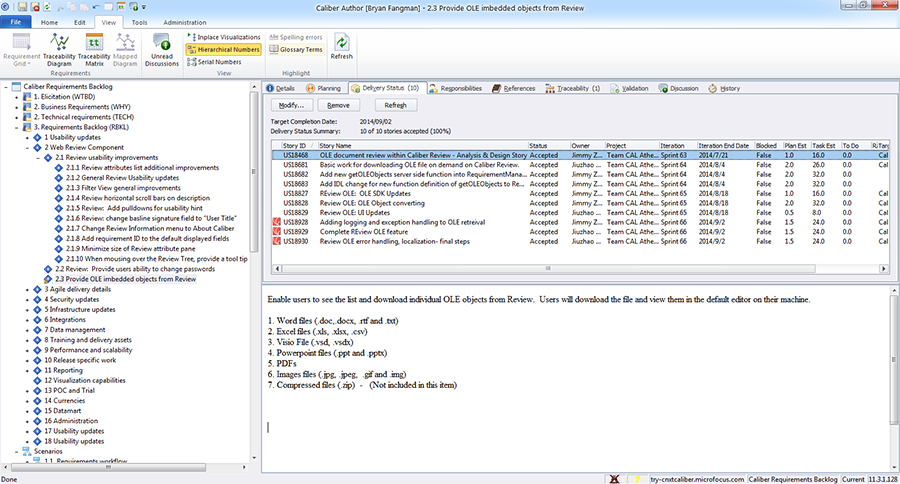Screen dimensions: 900x484
Task: Click the Modify... button
Action: (x=292, y=105)
